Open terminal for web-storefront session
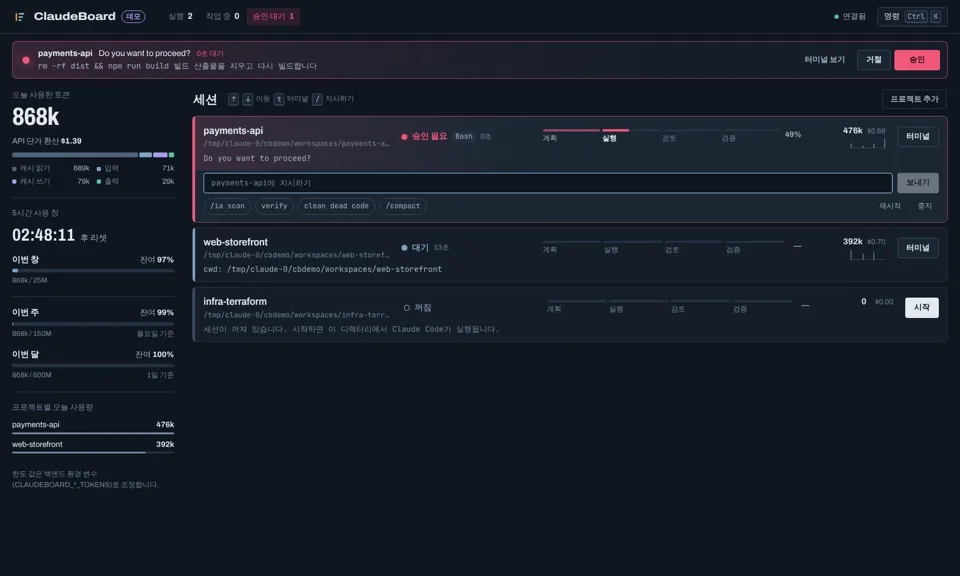The height and width of the screenshot is (576, 960). 918,248
